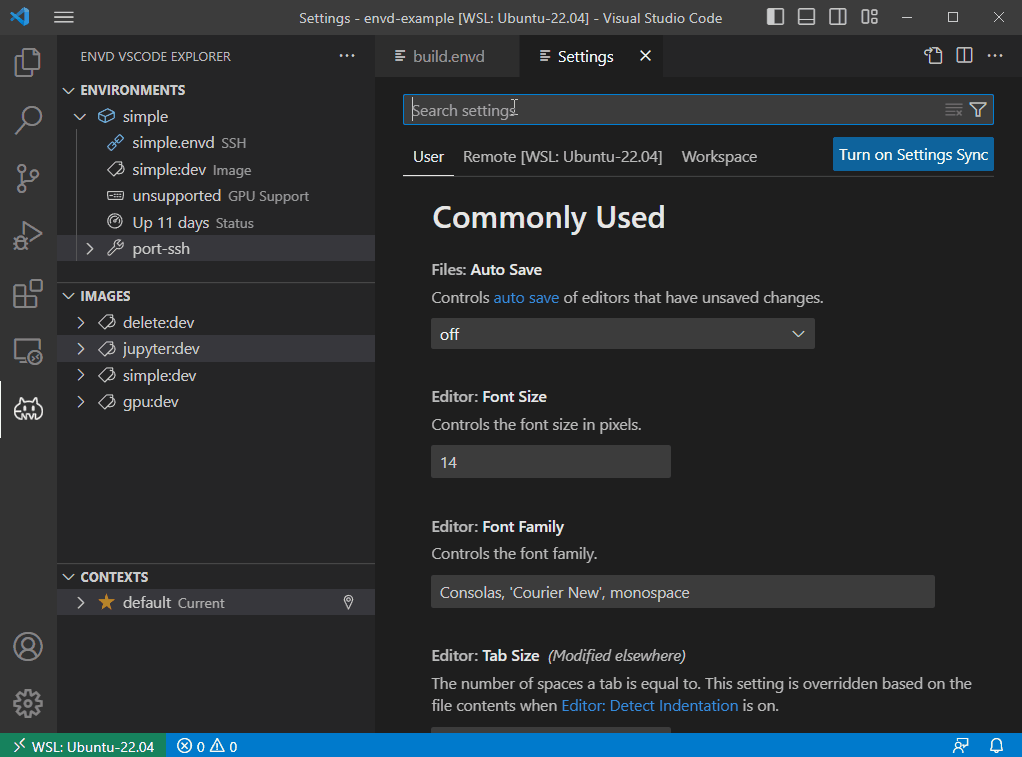The height and width of the screenshot is (757, 1022).
Task: Open Customize Layout icon
Action: pyautogui.click(x=869, y=17)
